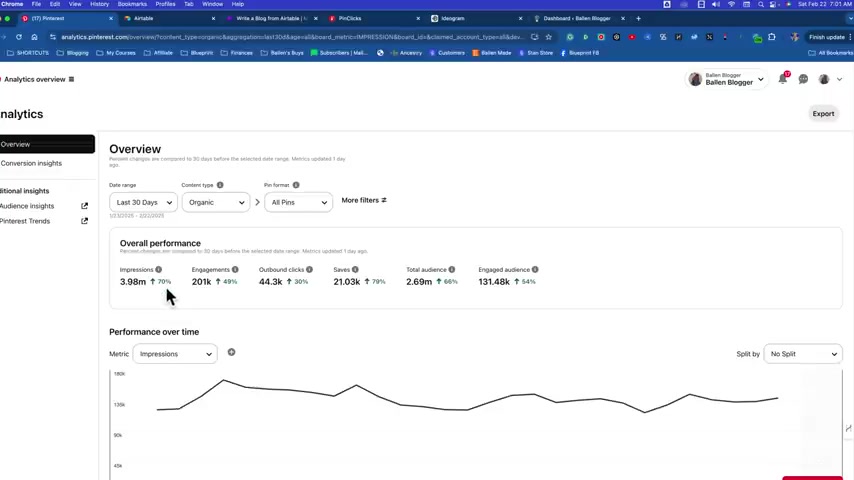Viewport: 854px width, 480px height.
Task: Open the Bookmarks menu in menu bar
Action: click(132, 4)
